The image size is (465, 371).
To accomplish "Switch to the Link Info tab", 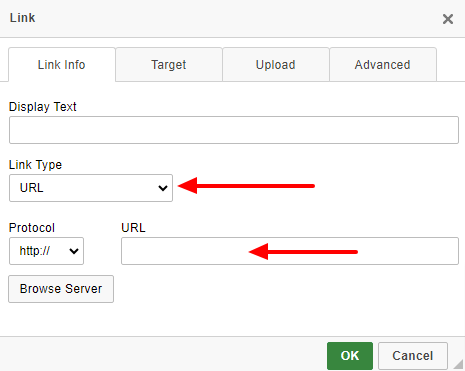I will coord(62,65).
